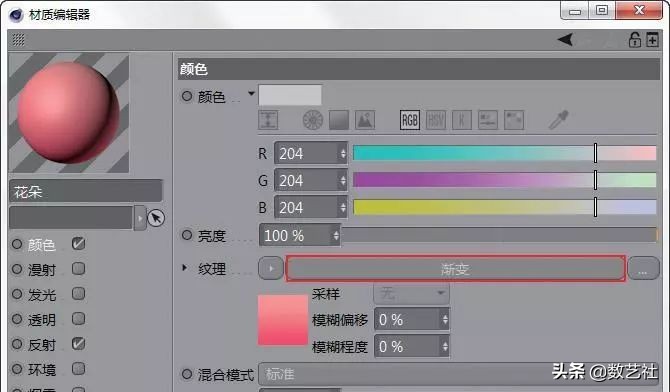Switch to spectrum gradient square mode
Viewport: 670px width, 392px height.
click(339, 120)
